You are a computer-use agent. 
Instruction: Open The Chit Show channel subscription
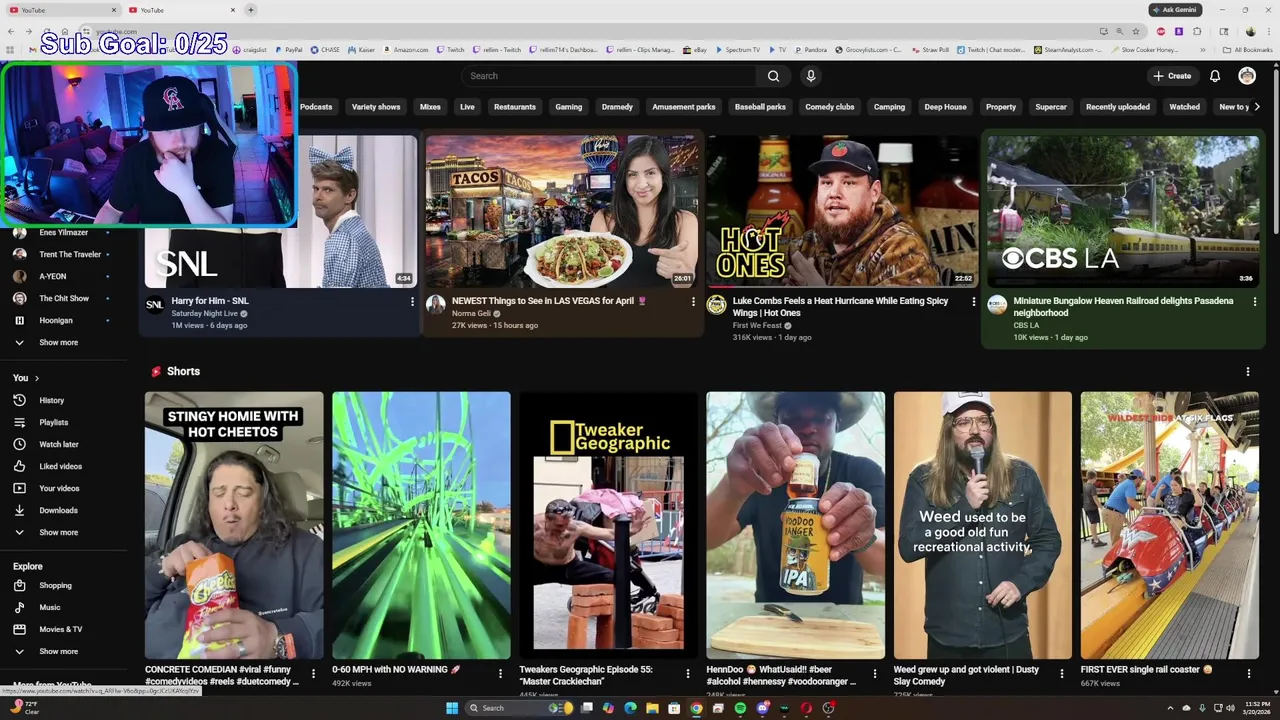(x=64, y=298)
